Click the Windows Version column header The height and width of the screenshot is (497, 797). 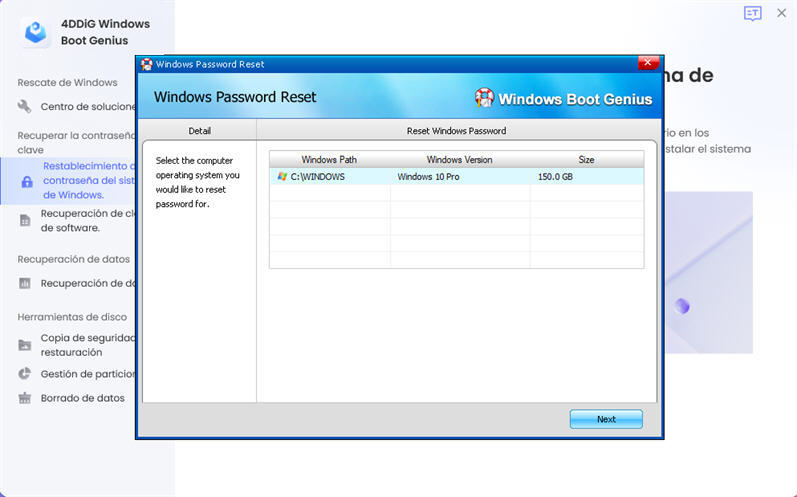(x=459, y=159)
